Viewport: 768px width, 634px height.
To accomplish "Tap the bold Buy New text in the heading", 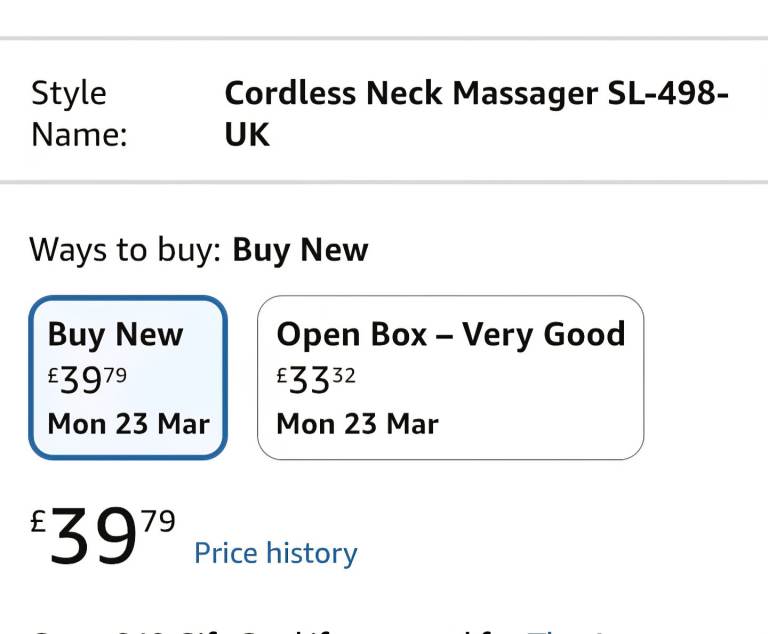I will click(x=300, y=249).
